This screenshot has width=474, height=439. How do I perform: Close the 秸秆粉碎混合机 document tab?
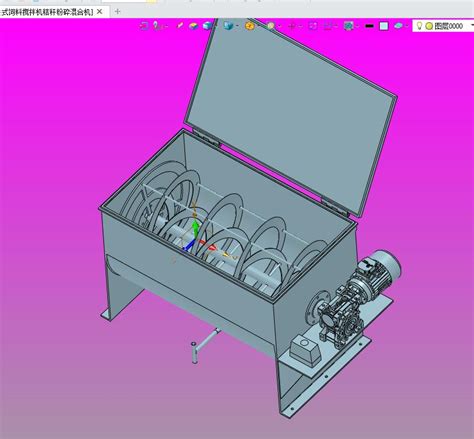point(99,12)
